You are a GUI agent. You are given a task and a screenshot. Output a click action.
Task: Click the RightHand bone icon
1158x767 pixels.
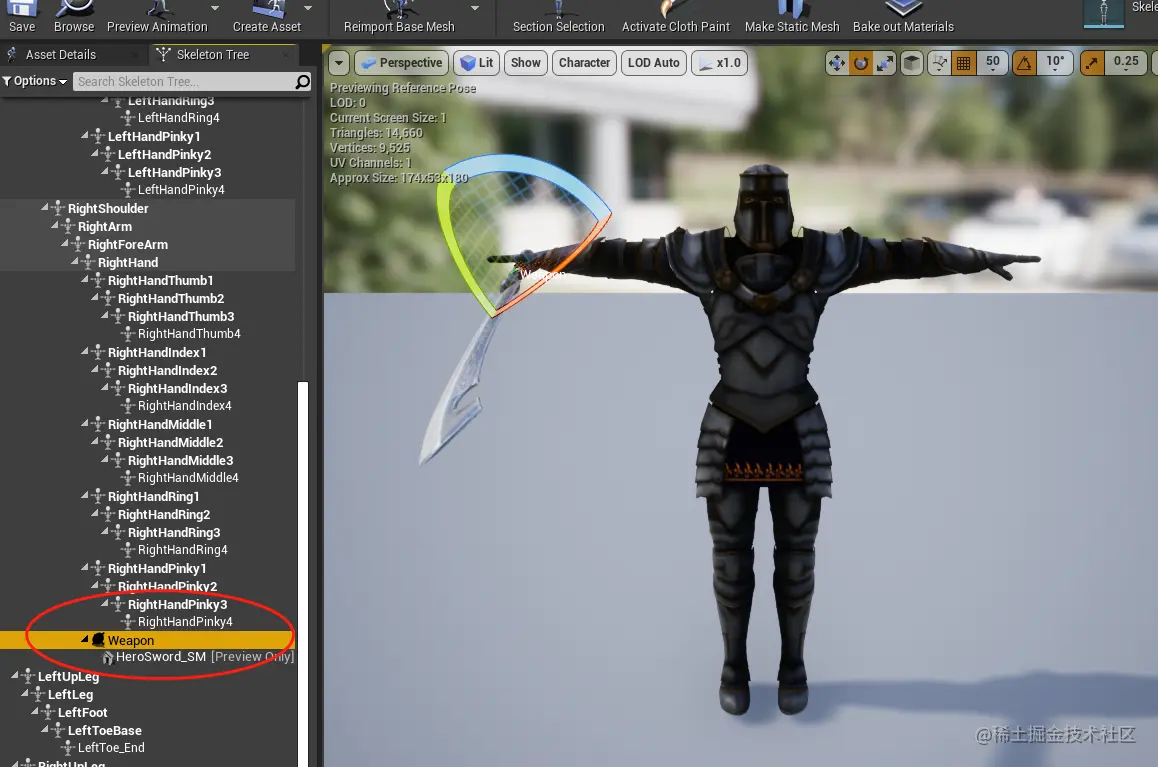point(88,263)
